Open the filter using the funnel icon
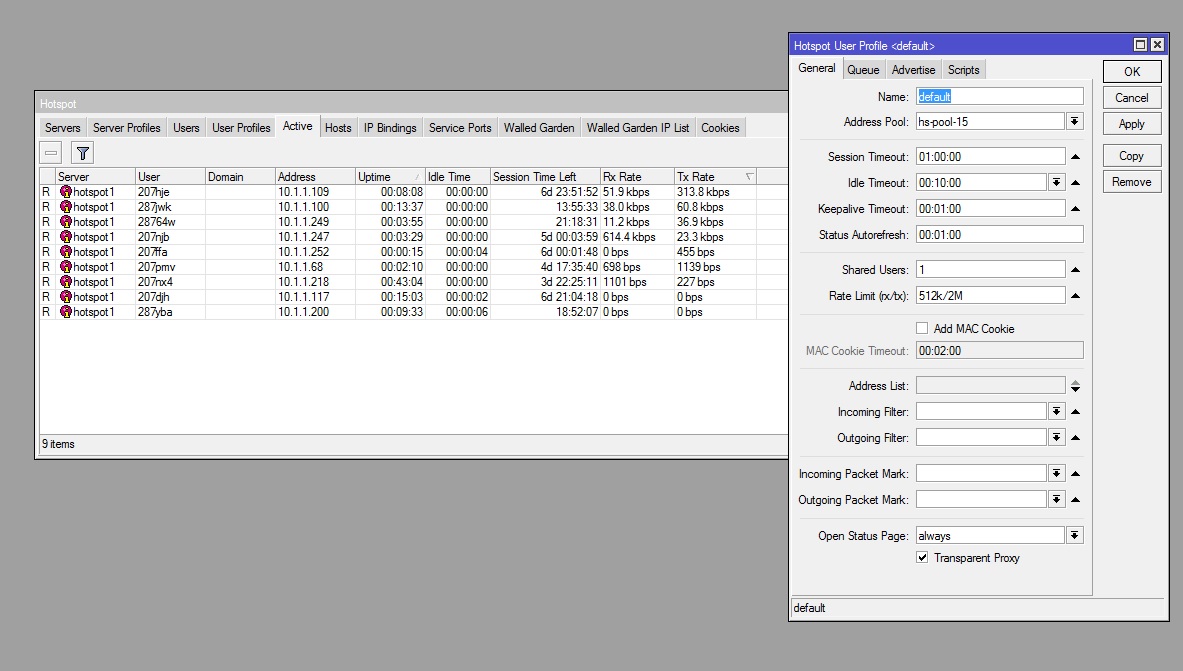 click(x=82, y=152)
